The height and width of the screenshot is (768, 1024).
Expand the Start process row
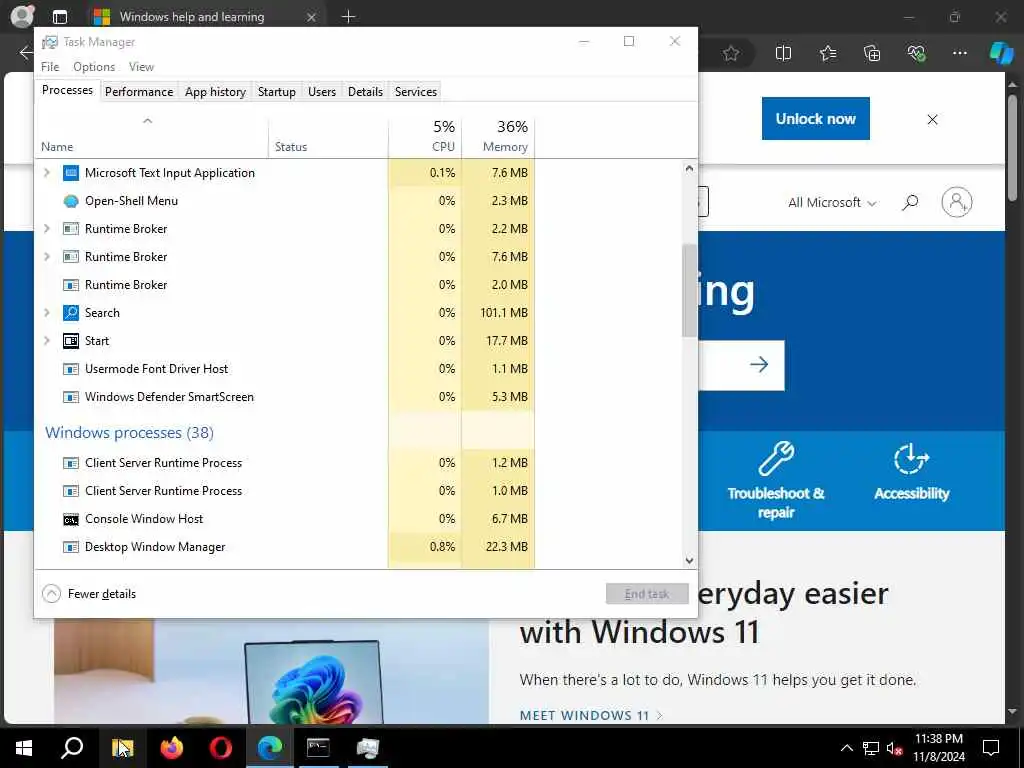click(46, 341)
